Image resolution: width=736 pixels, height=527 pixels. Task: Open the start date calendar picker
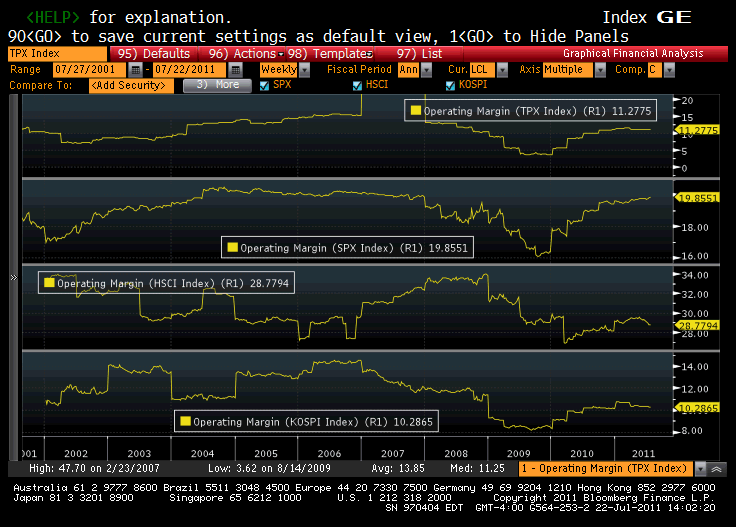135,70
